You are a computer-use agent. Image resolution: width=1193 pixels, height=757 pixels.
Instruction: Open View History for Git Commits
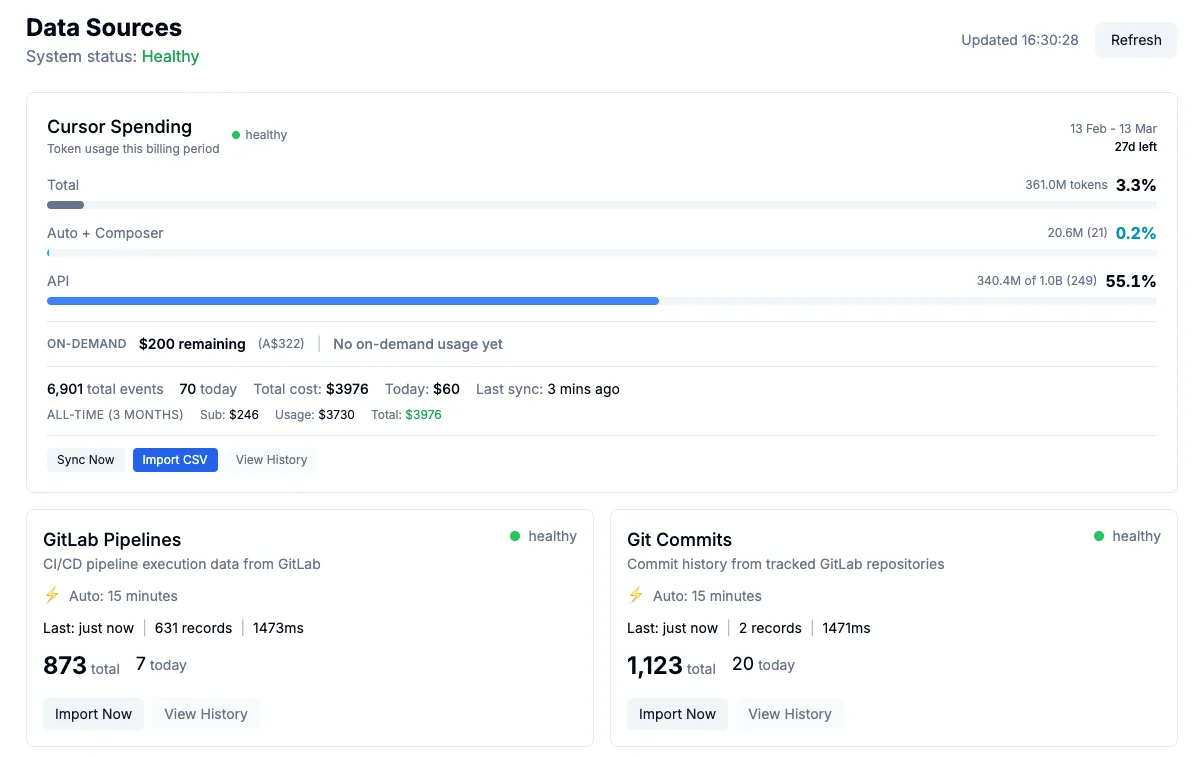click(790, 714)
